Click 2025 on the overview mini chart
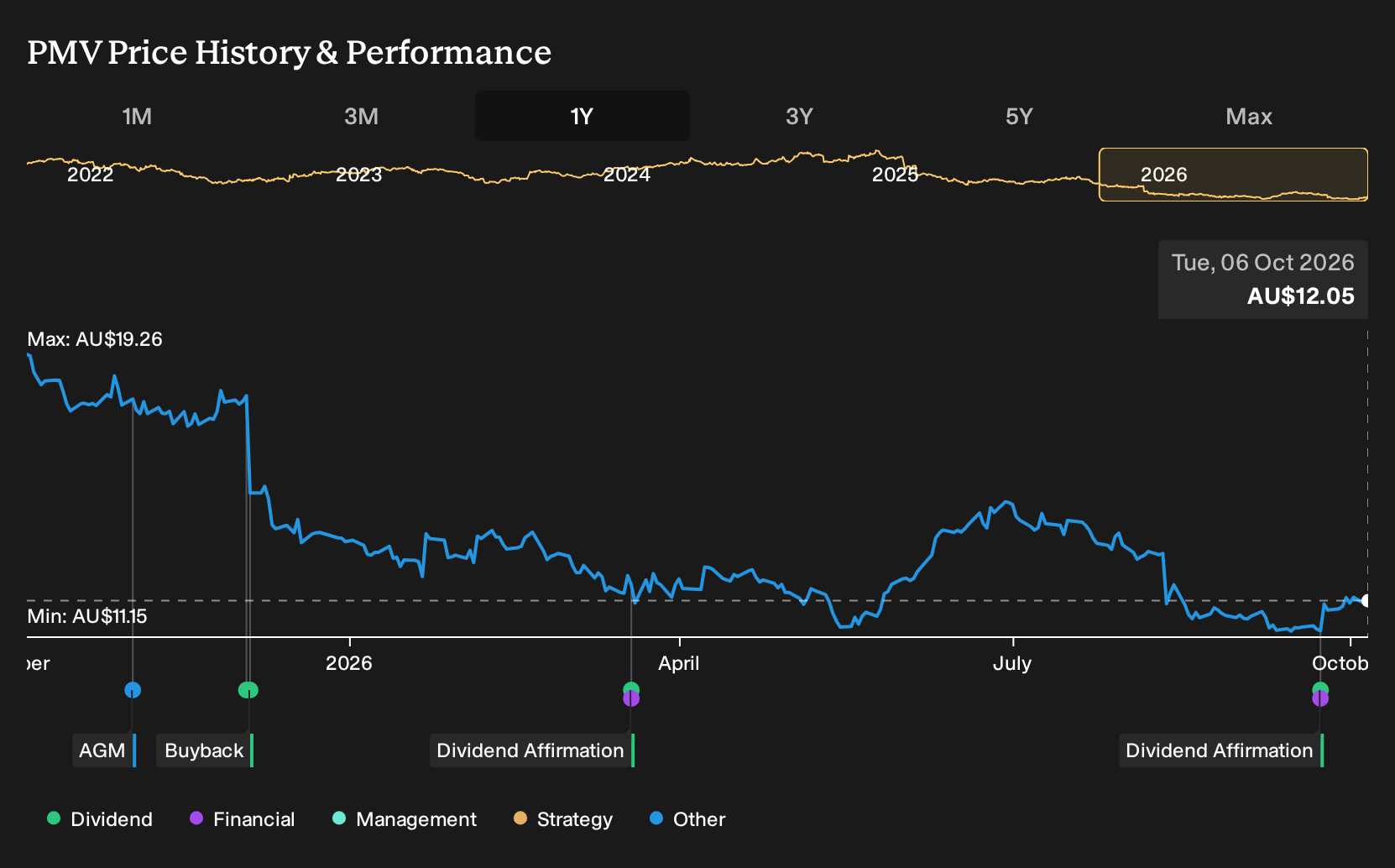The image size is (1395, 868). 896,175
